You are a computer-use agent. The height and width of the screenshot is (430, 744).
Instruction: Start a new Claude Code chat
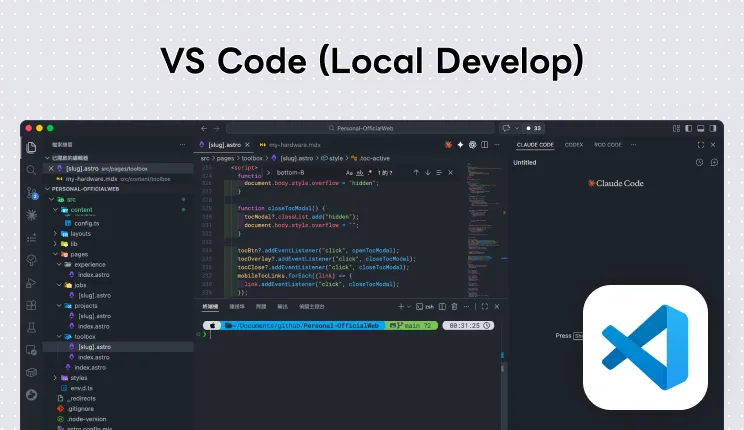[714, 162]
